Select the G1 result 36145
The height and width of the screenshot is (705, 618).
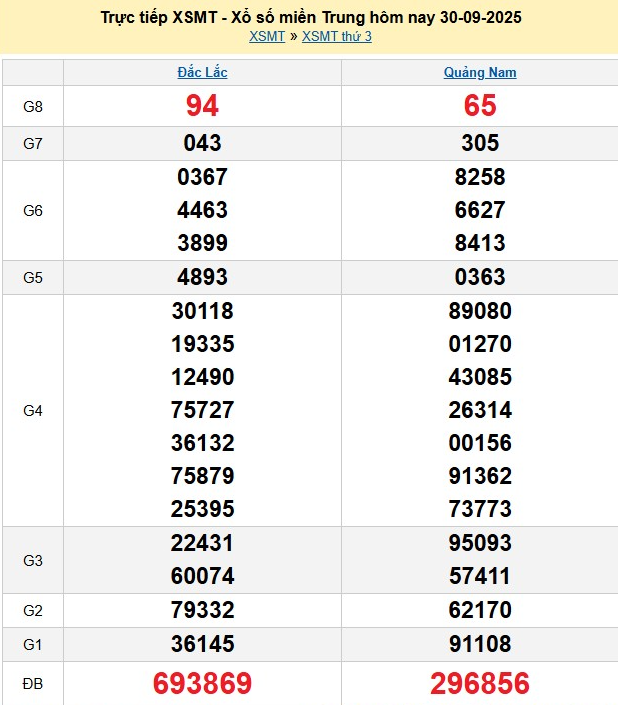pos(202,643)
